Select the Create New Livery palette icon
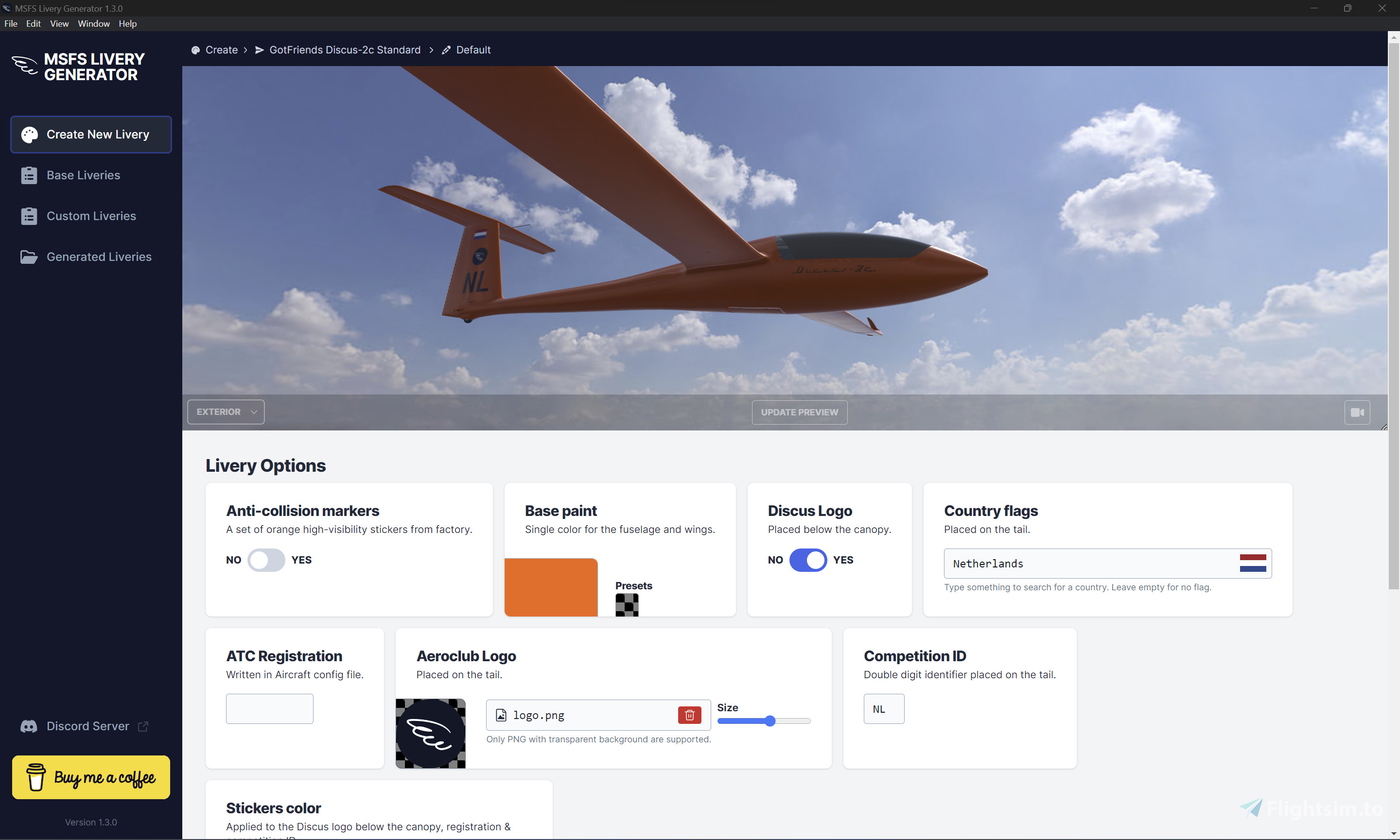The width and height of the screenshot is (1400, 840). (x=29, y=134)
